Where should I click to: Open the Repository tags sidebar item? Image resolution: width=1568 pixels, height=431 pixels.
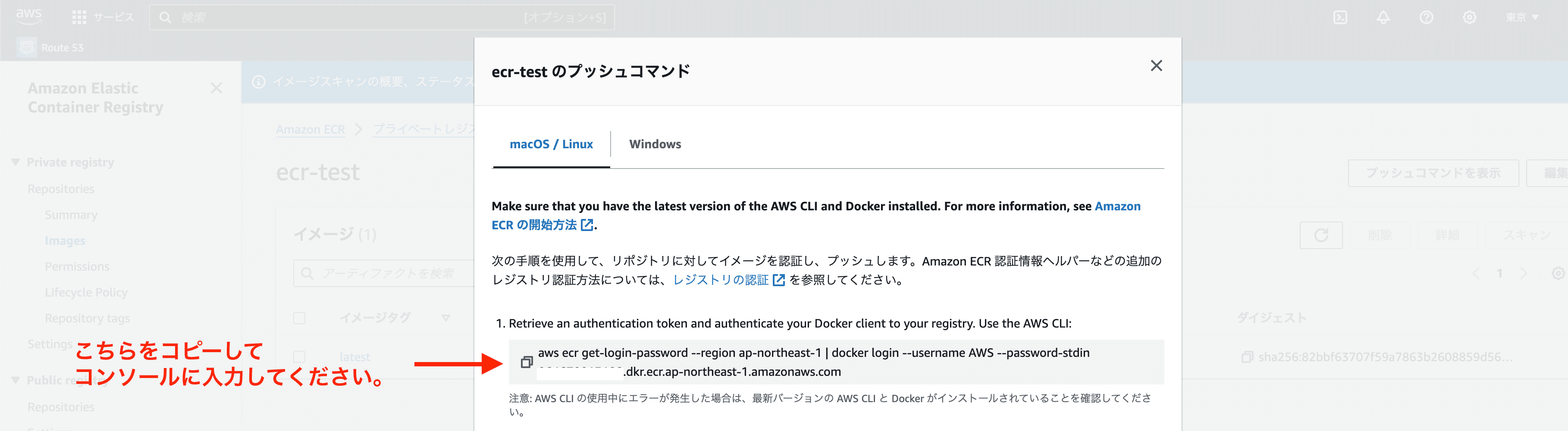(x=87, y=319)
